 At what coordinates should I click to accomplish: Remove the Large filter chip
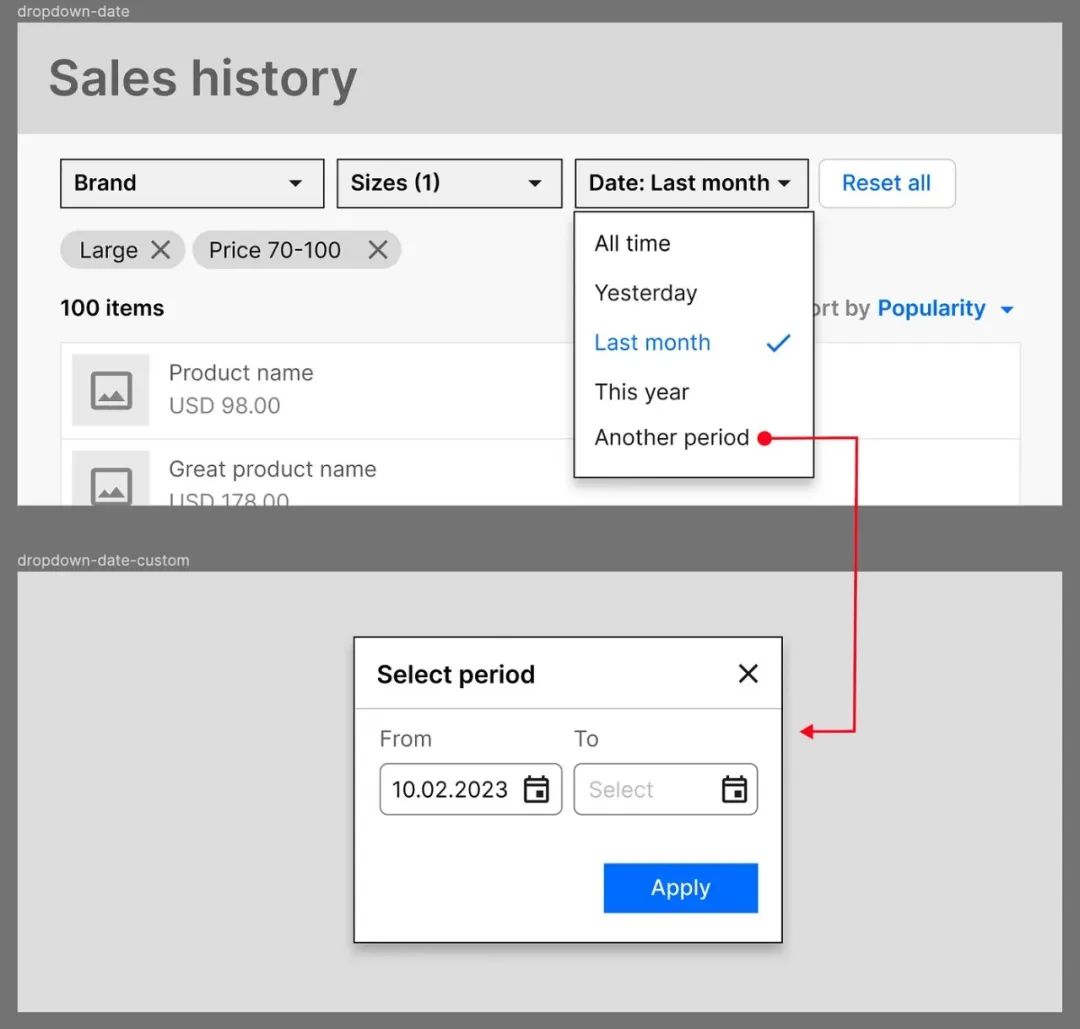pos(160,250)
